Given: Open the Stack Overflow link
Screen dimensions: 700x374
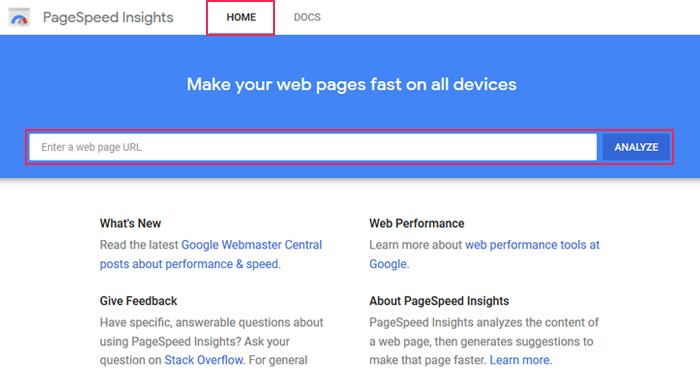Looking at the screenshot, I should coord(204,360).
